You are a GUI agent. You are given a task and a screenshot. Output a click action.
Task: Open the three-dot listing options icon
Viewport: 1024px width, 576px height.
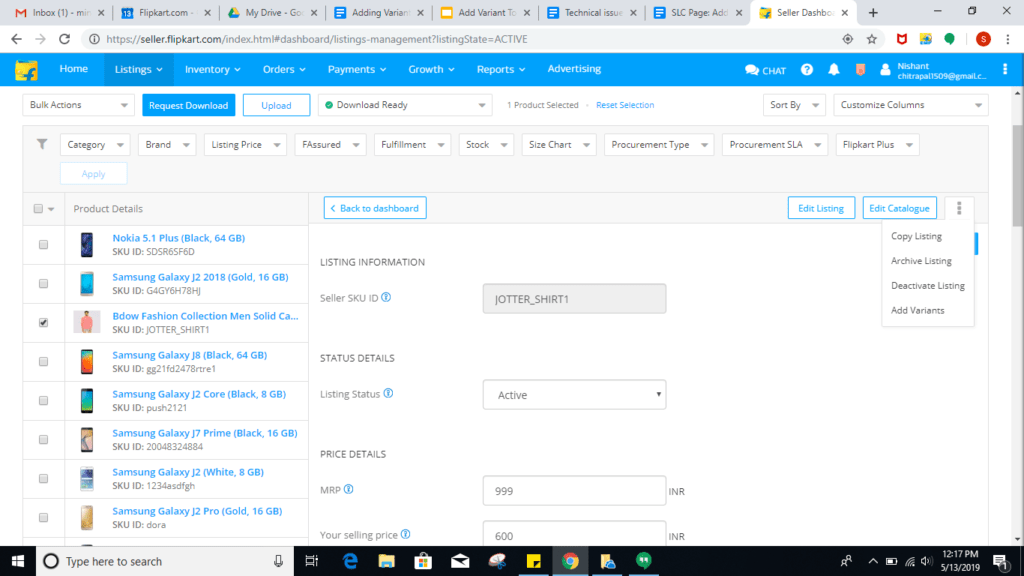(x=959, y=208)
